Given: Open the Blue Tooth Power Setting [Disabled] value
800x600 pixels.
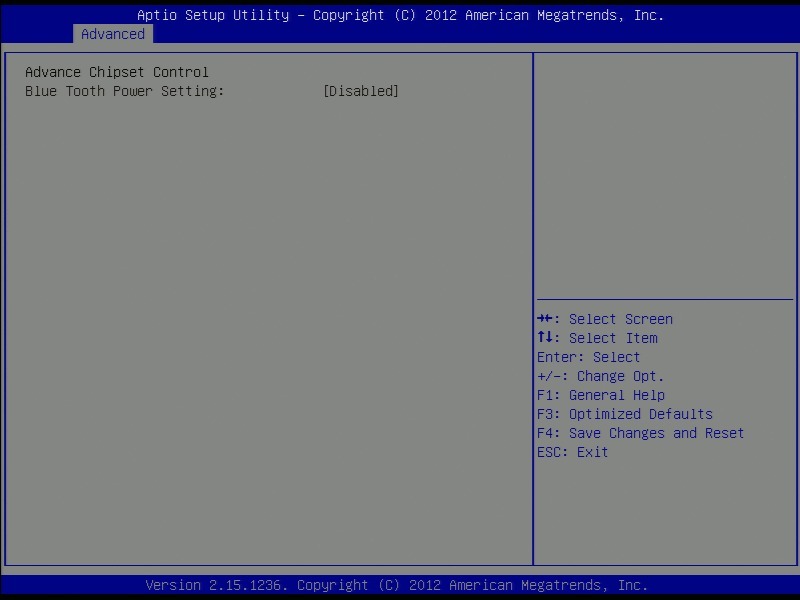Looking at the screenshot, I should tap(361, 91).
